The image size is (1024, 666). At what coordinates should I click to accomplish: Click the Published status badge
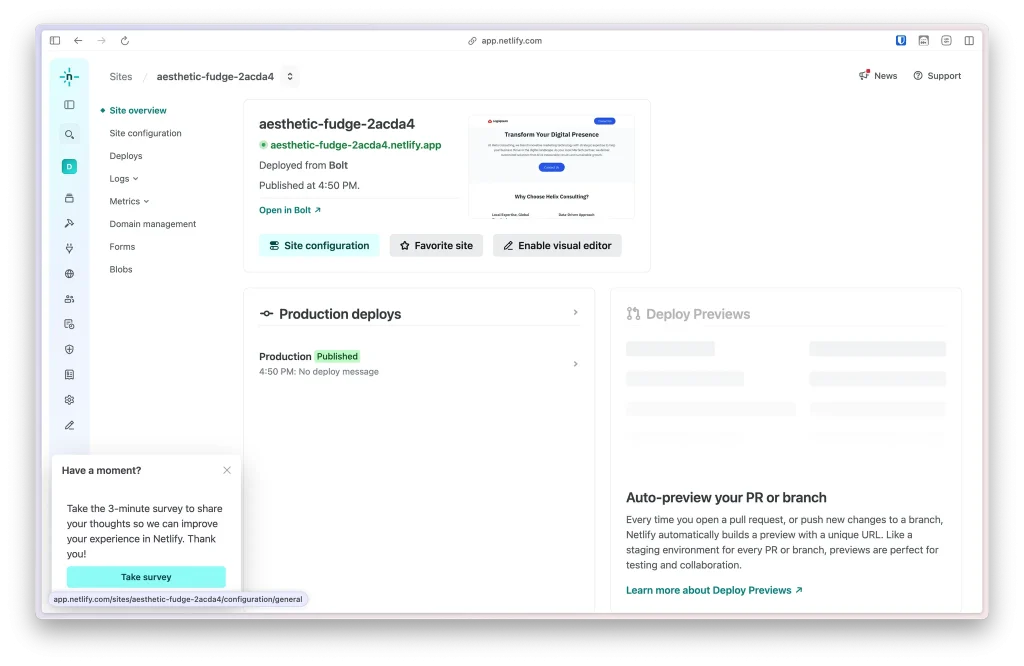pos(337,357)
